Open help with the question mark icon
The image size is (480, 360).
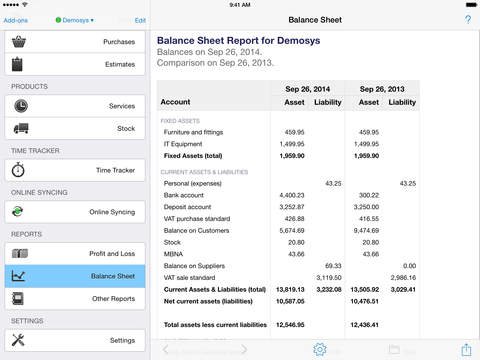coord(468,20)
